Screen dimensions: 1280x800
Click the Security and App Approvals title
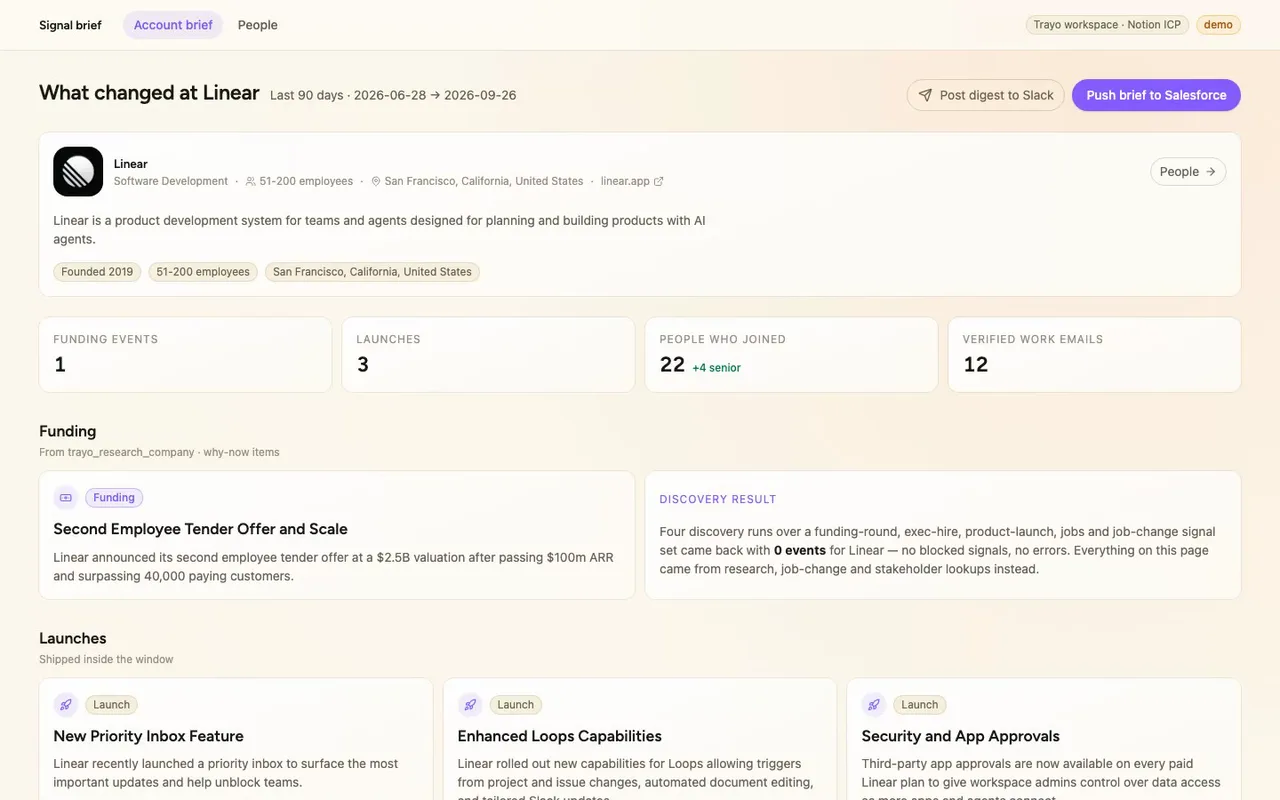(960, 736)
